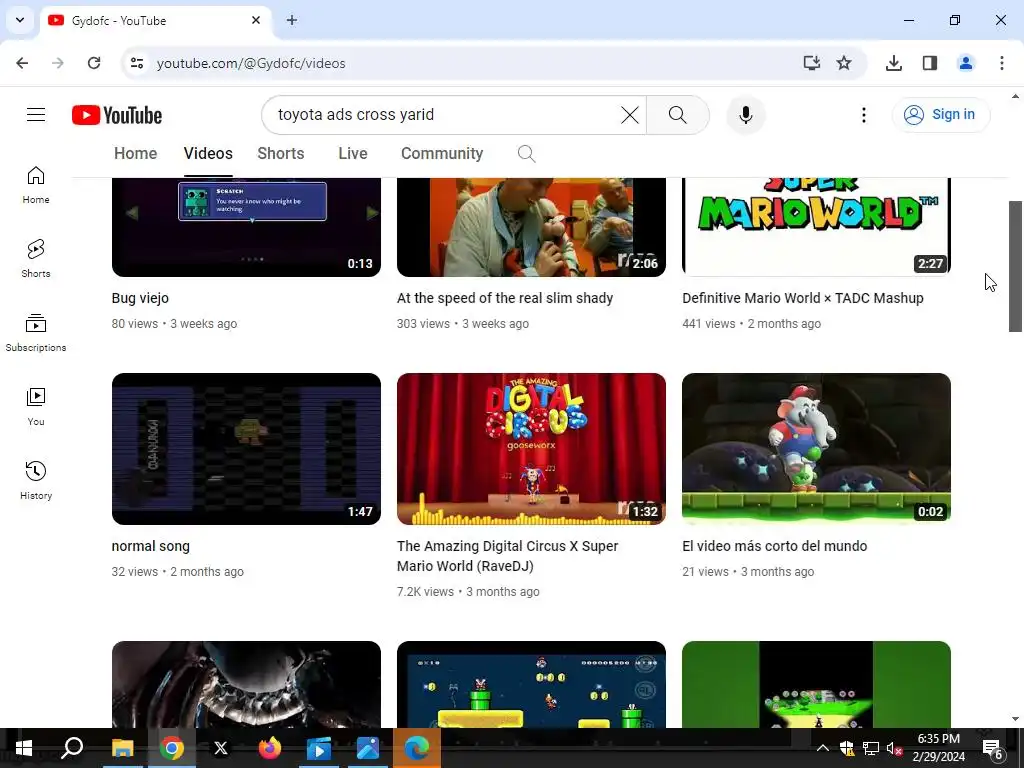Open Shorts in the left sidebar
This screenshot has width=1024, height=768.
pyautogui.click(x=36, y=259)
